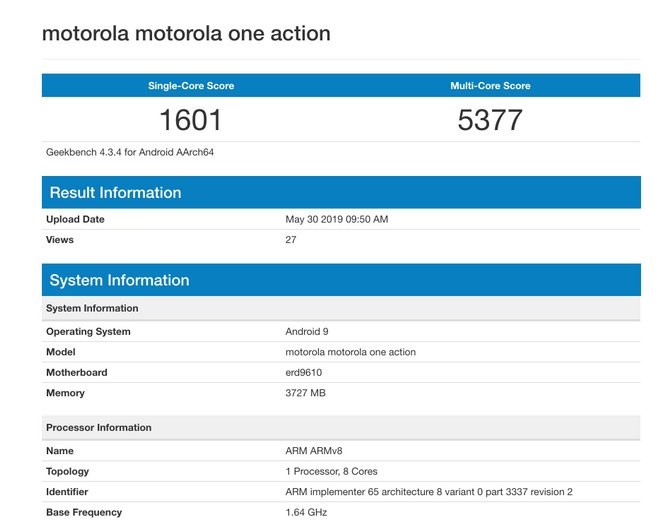Click the Model row label
The width and height of the screenshot is (660, 531).
(x=61, y=352)
